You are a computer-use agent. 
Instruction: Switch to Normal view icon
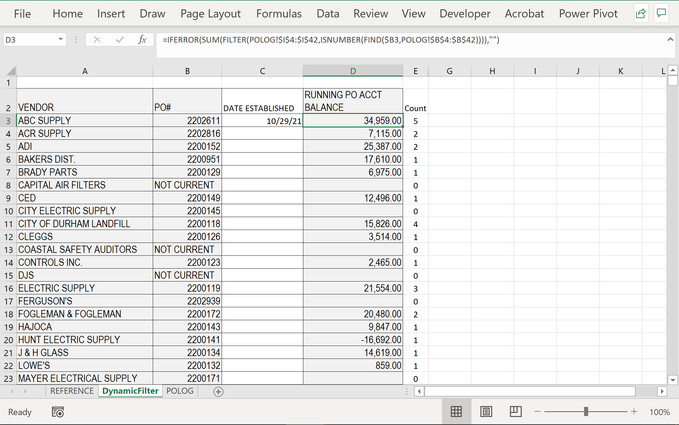pos(456,412)
